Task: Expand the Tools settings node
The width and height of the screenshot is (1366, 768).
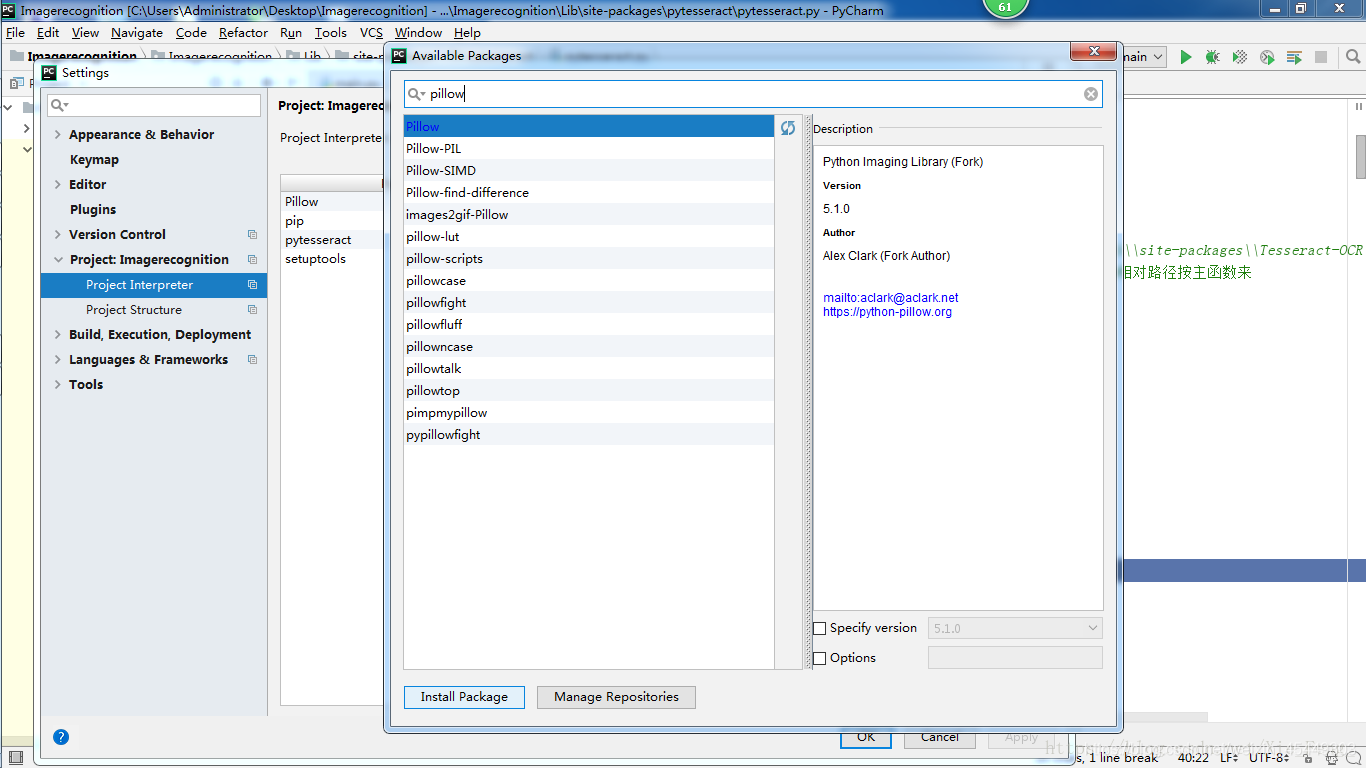Action: (x=58, y=385)
